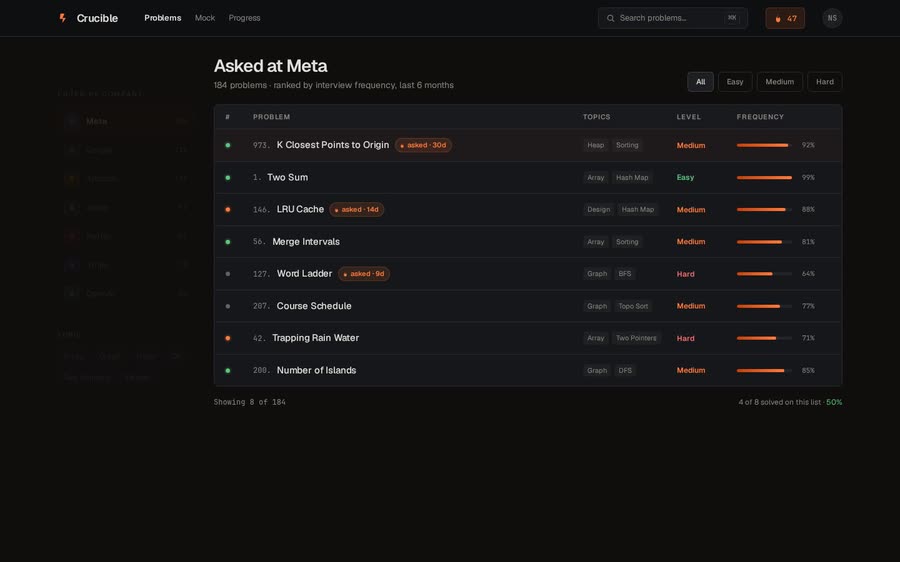Image resolution: width=900 pixels, height=562 pixels.
Task: Select Meta in the company sidebar
Action: pos(125,121)
